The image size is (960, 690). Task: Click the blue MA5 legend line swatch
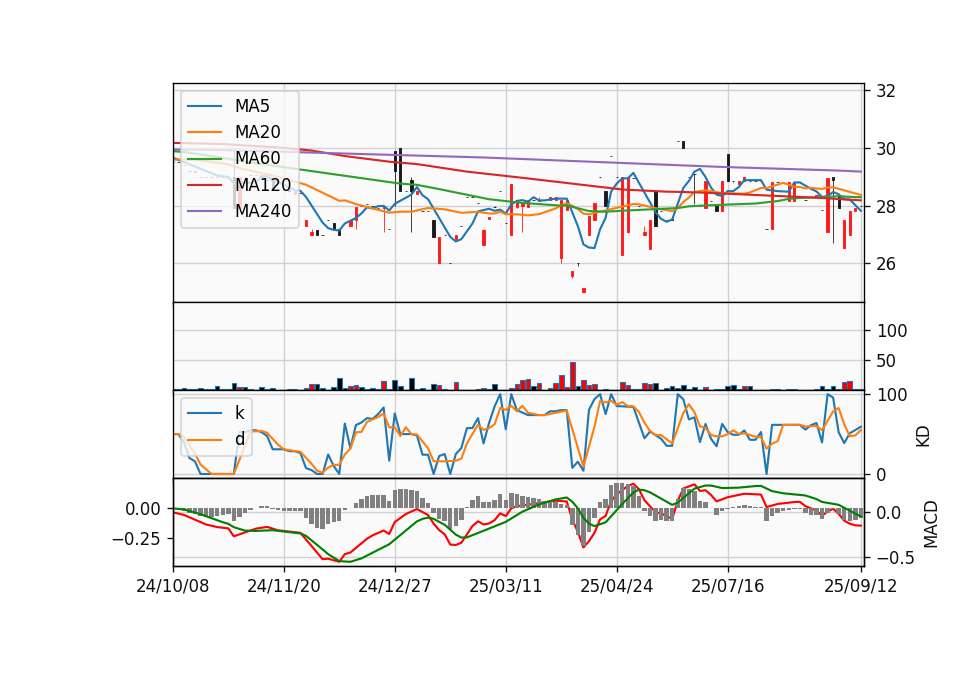(204, 106)
